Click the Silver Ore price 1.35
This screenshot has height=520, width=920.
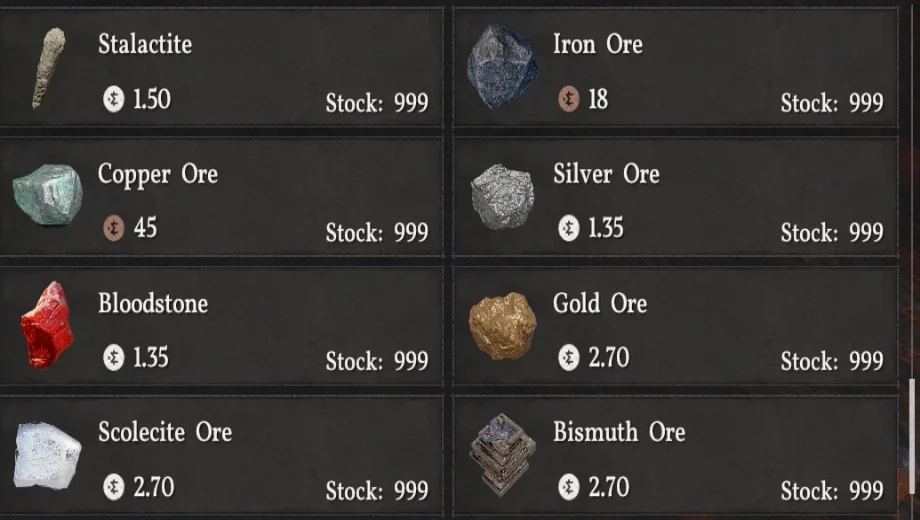pos(605,228)
